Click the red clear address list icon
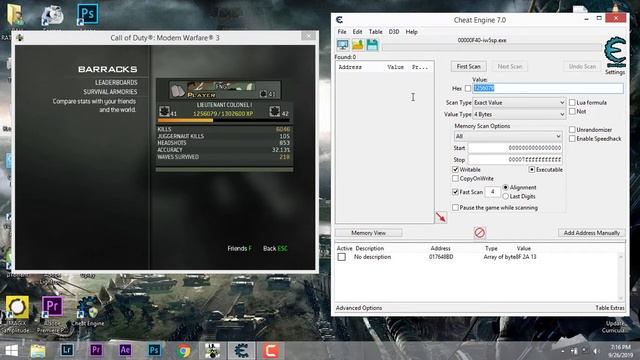640x360 pixels. point(480,233)
